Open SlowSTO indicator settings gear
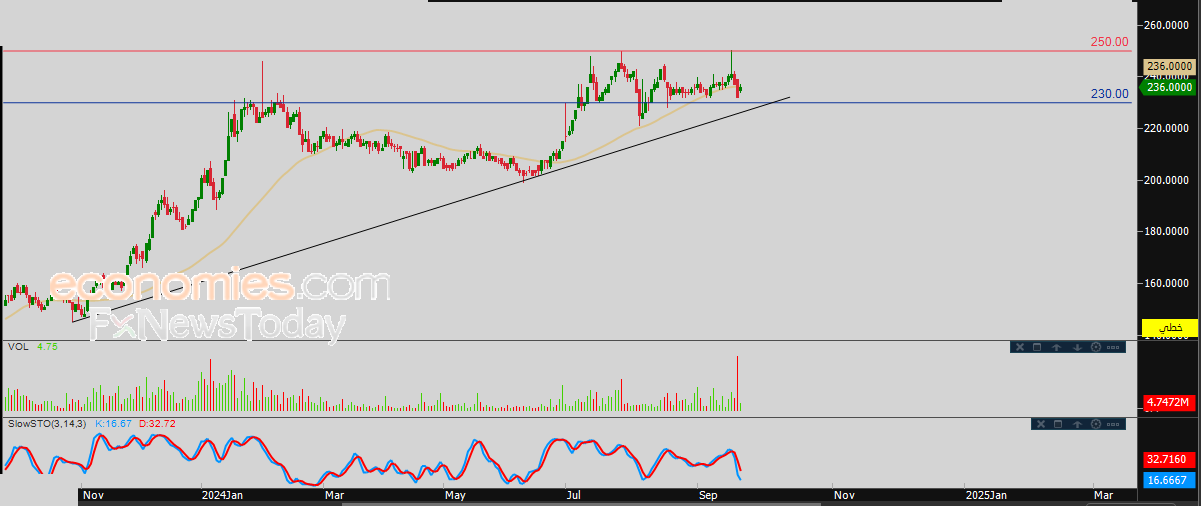The width and height of the screenshot is (1201, 506). [x=1096, y=424]
